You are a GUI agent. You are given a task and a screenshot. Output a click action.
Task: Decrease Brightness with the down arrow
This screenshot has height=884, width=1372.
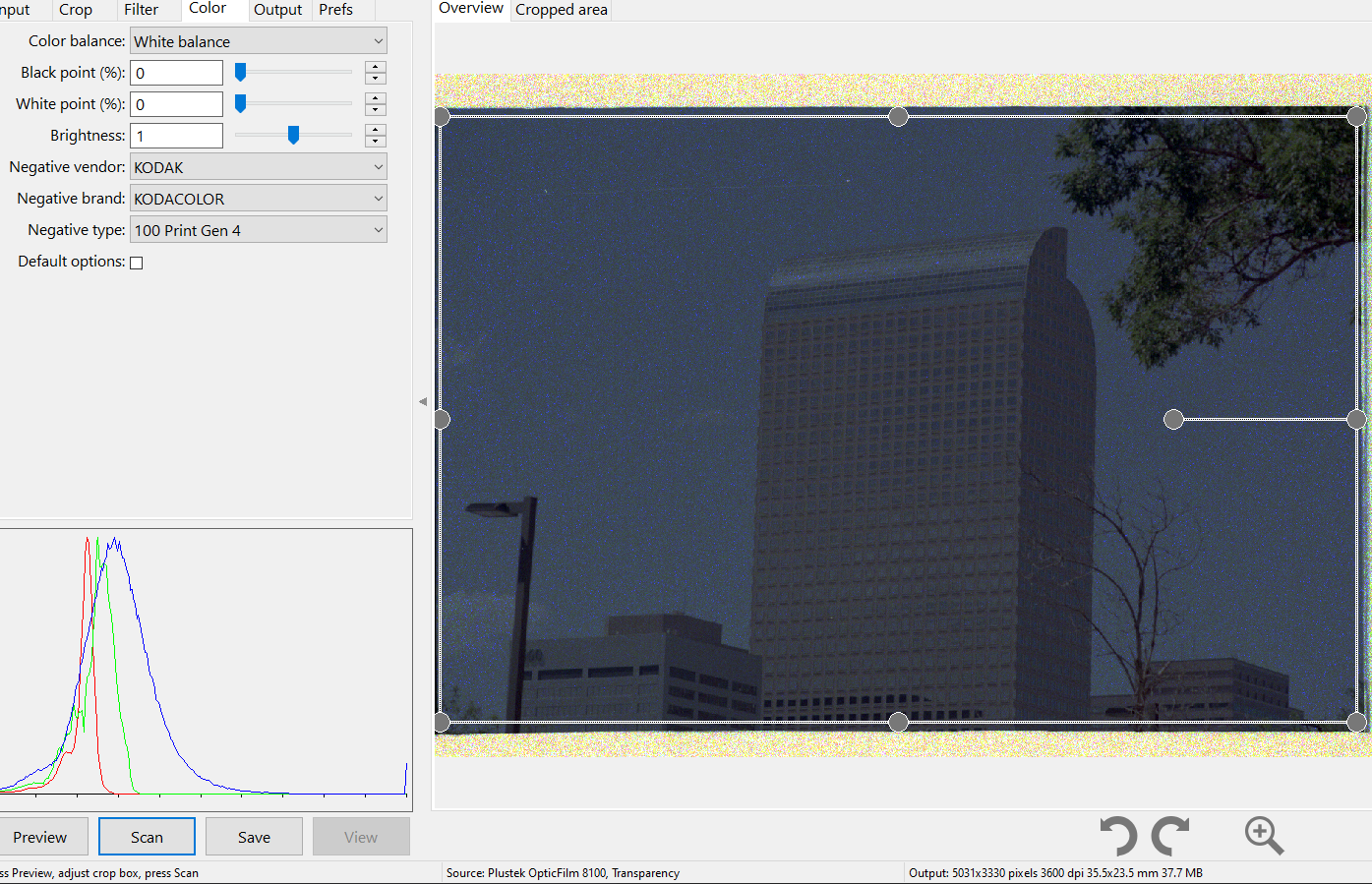pyautogui.click(x=376, y=142)
